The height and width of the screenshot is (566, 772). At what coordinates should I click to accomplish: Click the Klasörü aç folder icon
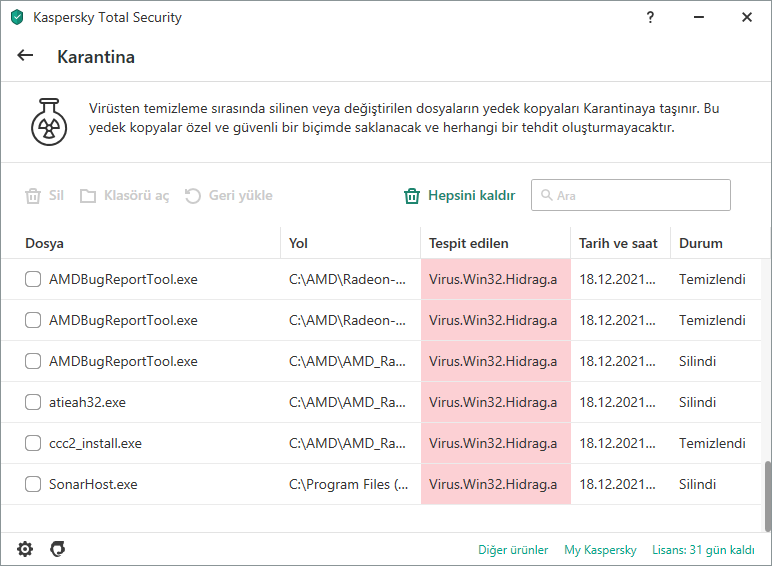pyautogui.click(x=88, y=196)
